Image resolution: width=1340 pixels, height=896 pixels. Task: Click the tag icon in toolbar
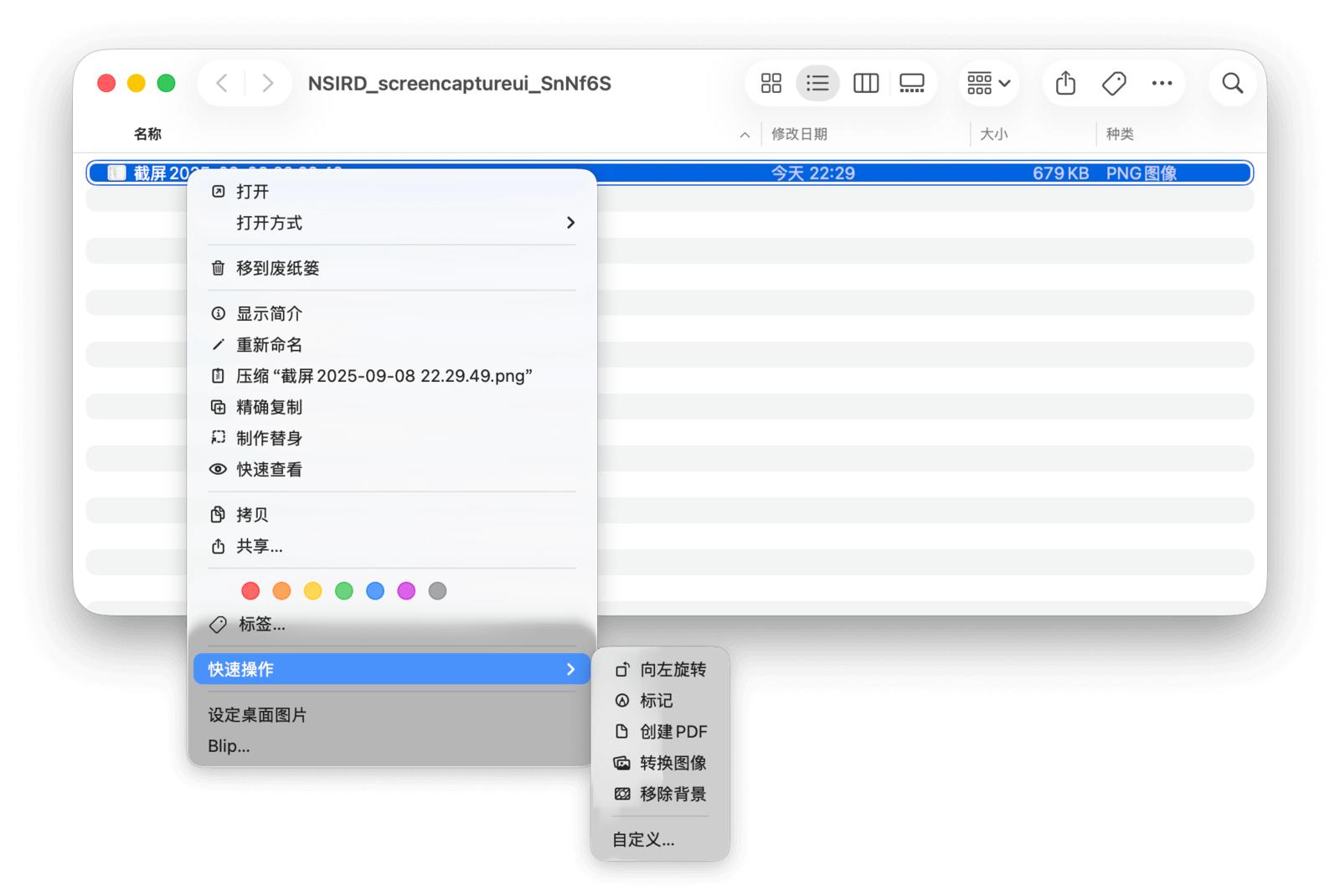coord(1114,83)
